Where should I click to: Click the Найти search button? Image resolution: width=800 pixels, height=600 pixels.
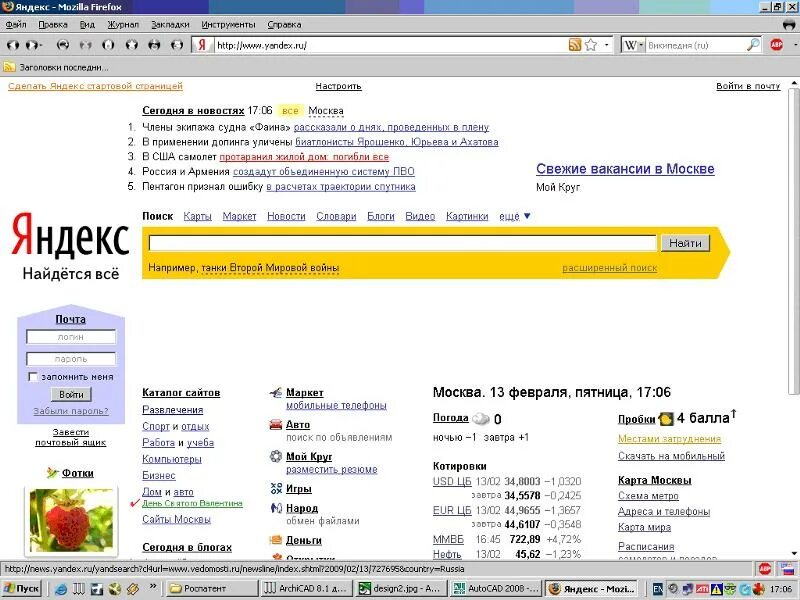[685, 243]
